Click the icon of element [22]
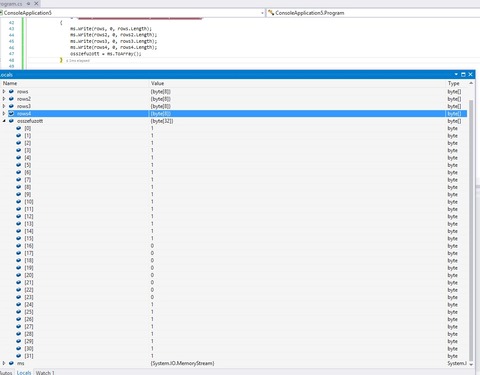The width and height of the screenshot is (480, 375). click(19, 290)
